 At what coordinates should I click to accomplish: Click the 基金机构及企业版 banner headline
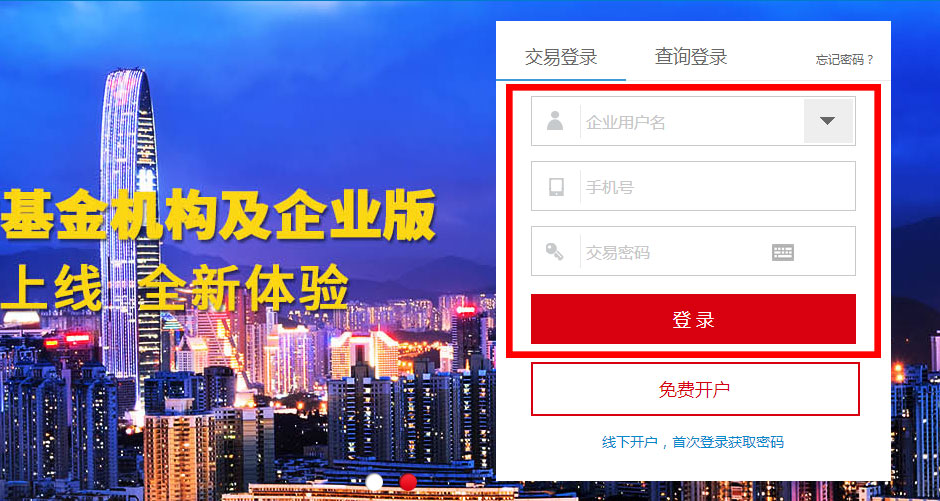217,215
